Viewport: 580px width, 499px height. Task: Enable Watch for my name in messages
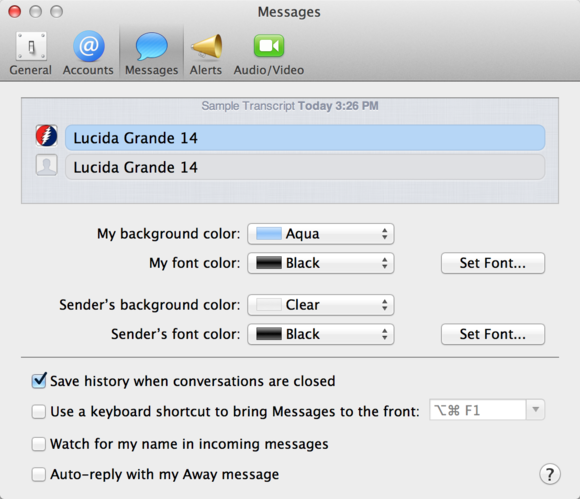39,444
